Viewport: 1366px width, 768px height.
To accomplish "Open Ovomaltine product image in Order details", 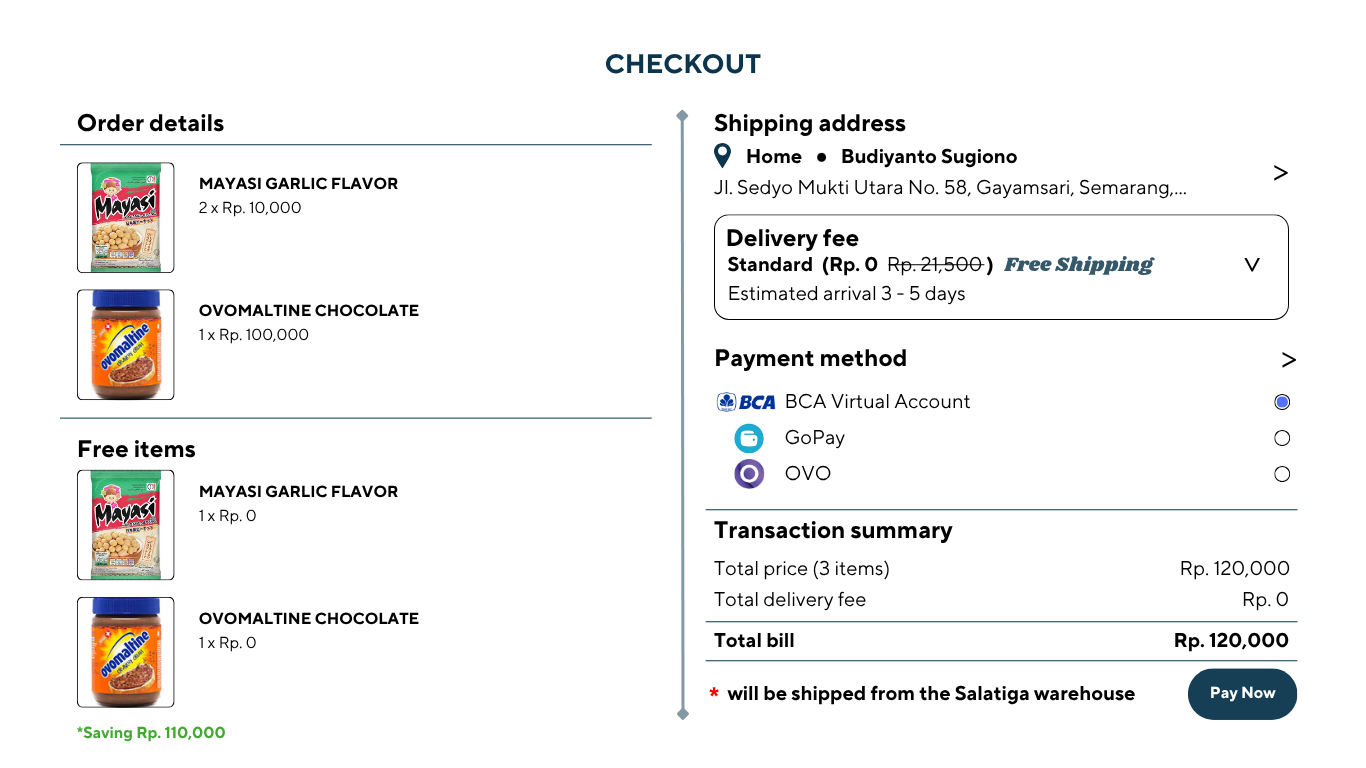I will tap(126, 345).
